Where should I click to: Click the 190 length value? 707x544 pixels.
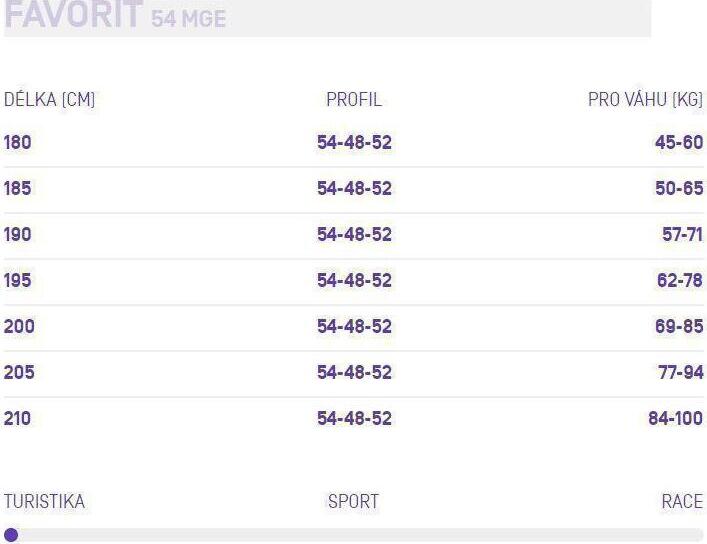pos(18,234)
